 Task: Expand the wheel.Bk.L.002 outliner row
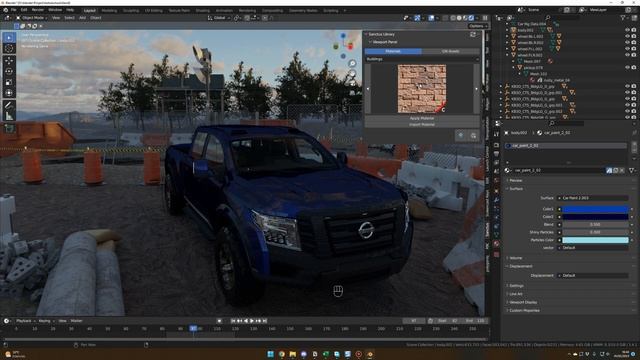tap(507, 36)
